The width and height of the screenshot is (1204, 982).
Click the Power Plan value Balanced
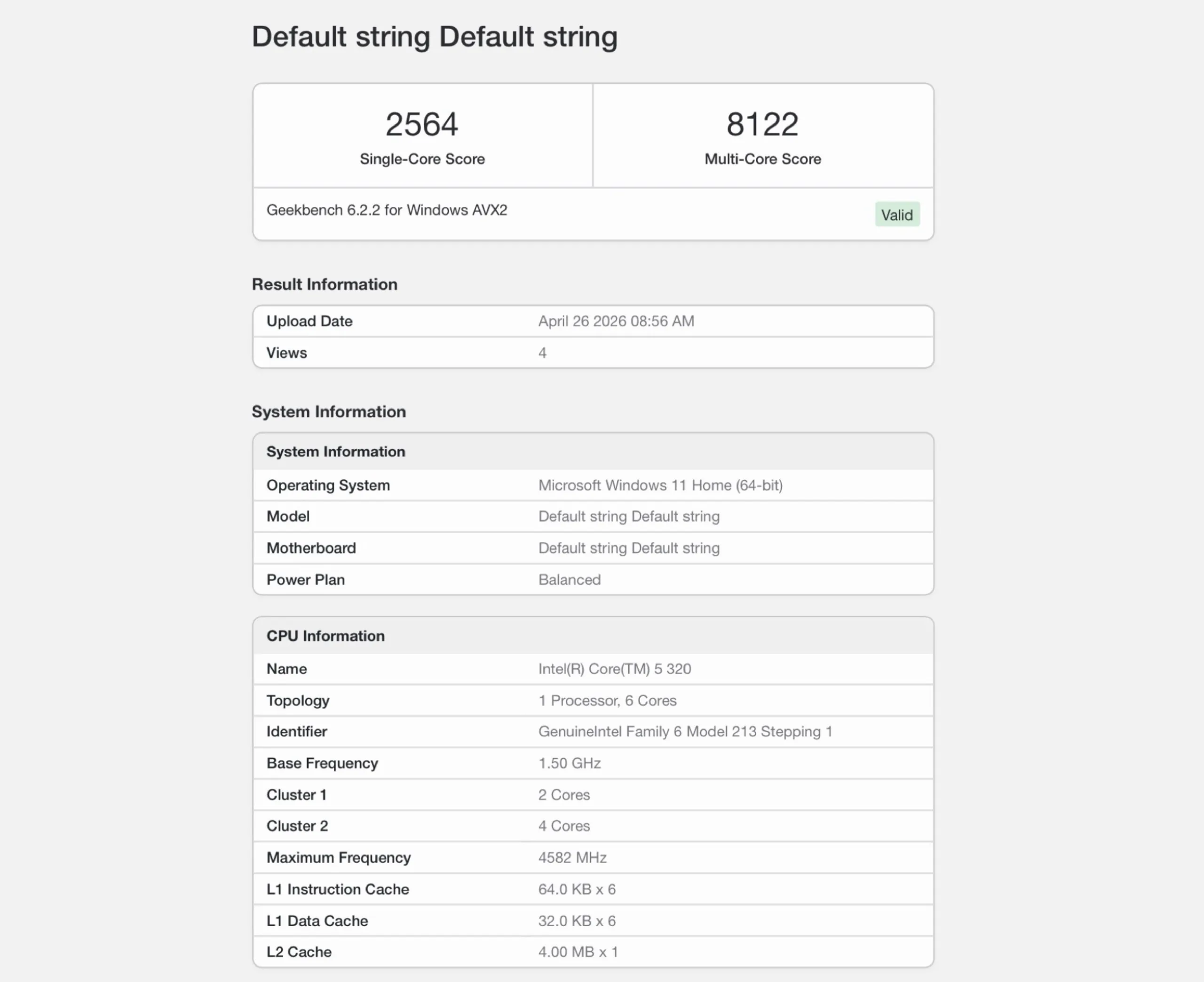(569, 580)
